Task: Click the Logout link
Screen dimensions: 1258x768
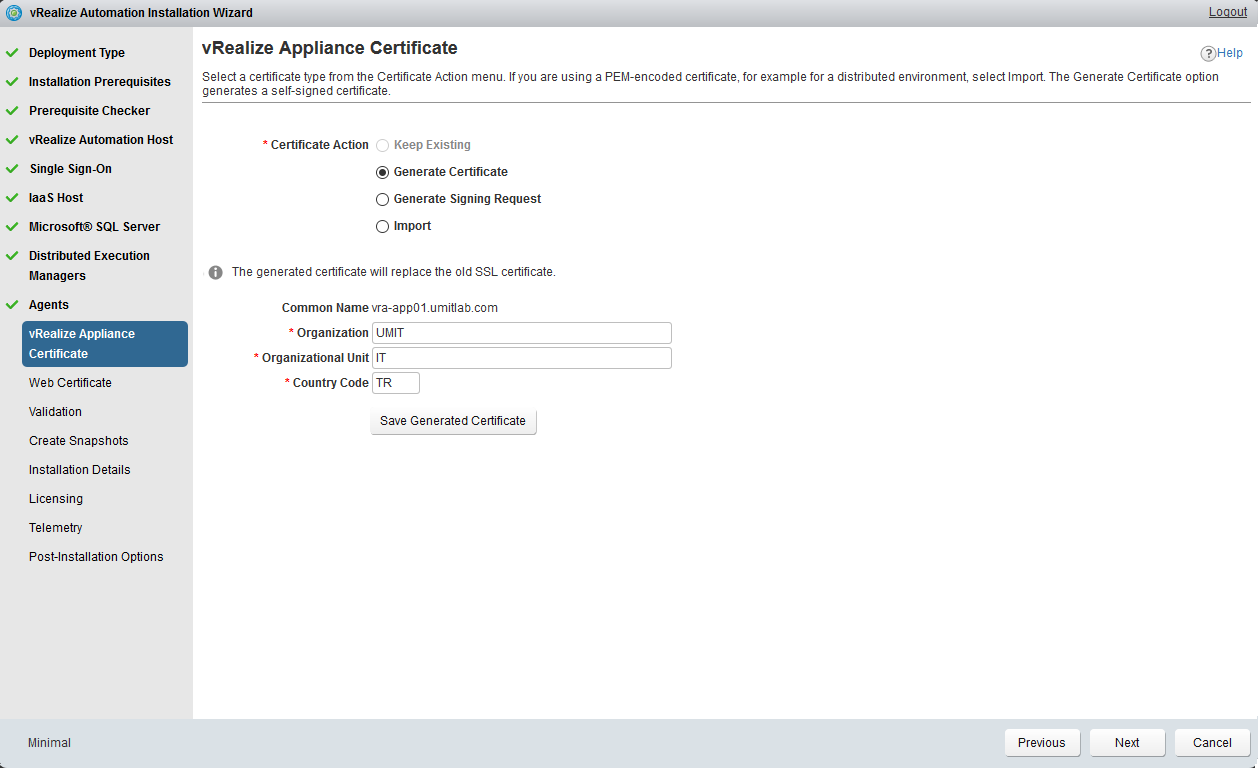Action: [x=1227, y=12]
